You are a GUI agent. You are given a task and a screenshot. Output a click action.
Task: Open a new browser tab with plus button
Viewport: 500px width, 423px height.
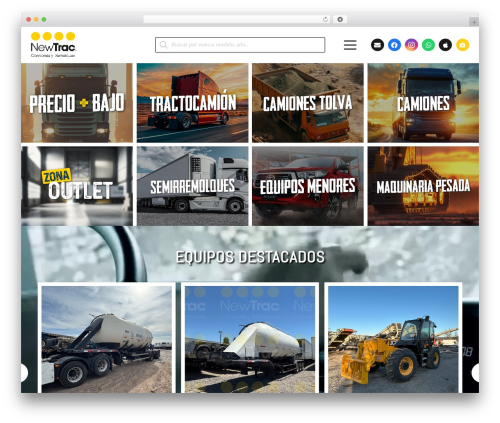(474, 22)
